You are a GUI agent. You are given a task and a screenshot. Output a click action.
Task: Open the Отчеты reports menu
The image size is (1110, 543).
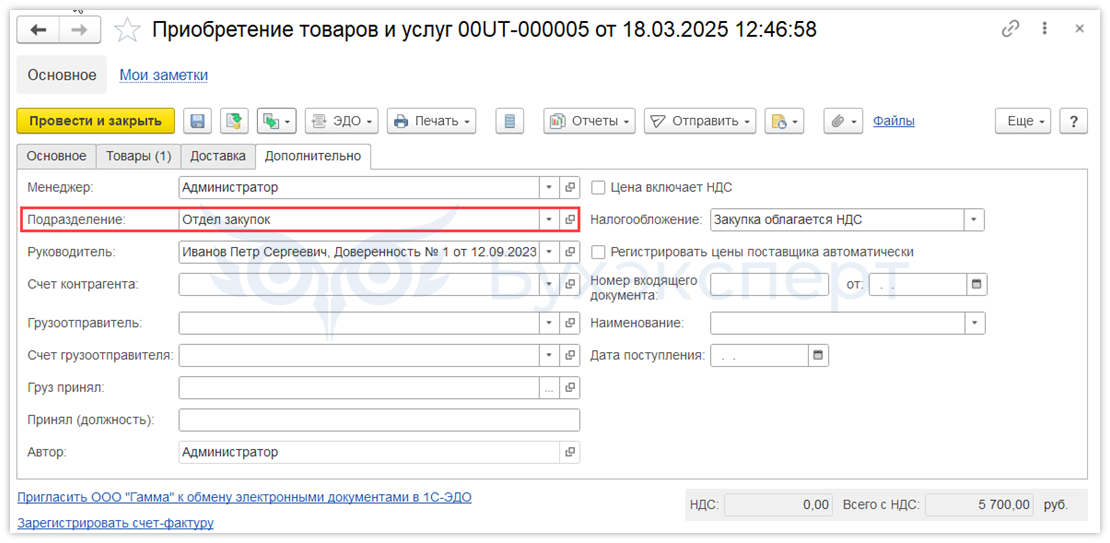coord(589,121)
